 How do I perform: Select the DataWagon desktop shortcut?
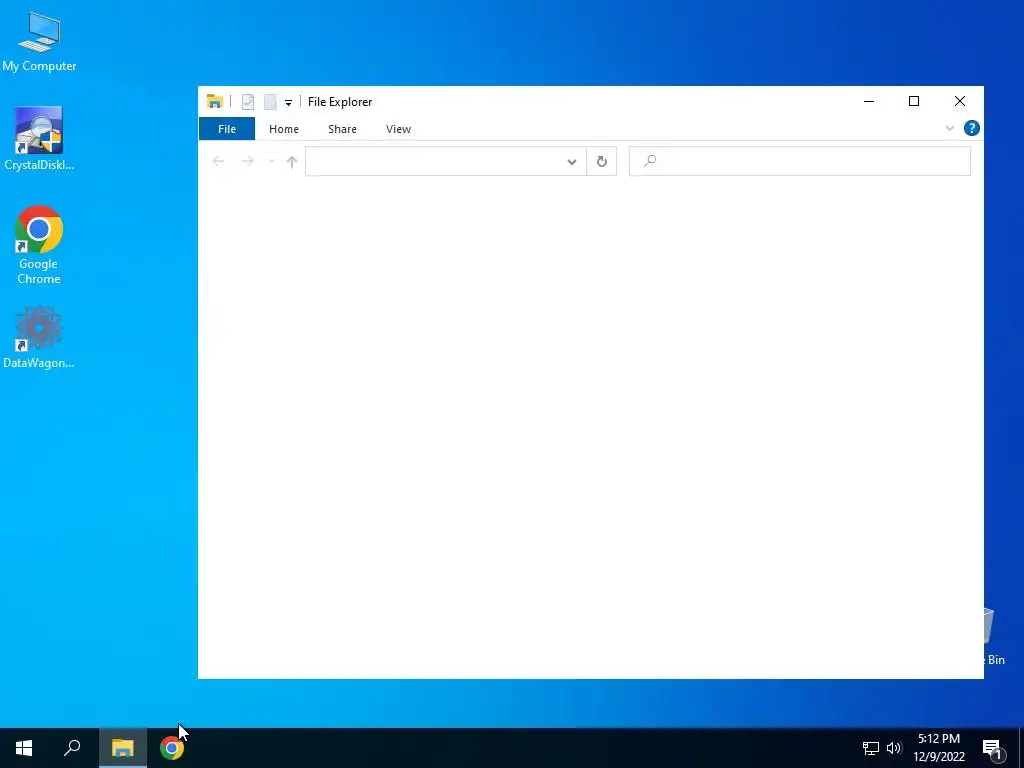coord(39,337)
